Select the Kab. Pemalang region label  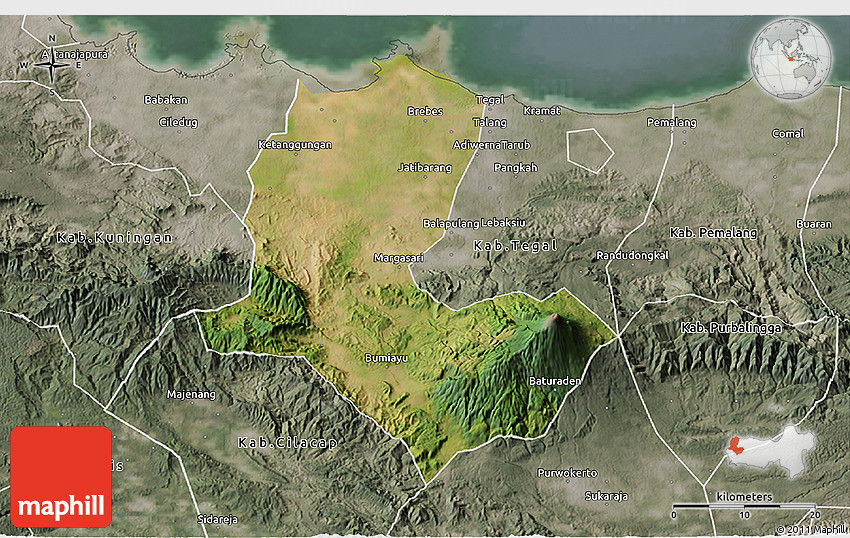(x=714, y=232)
